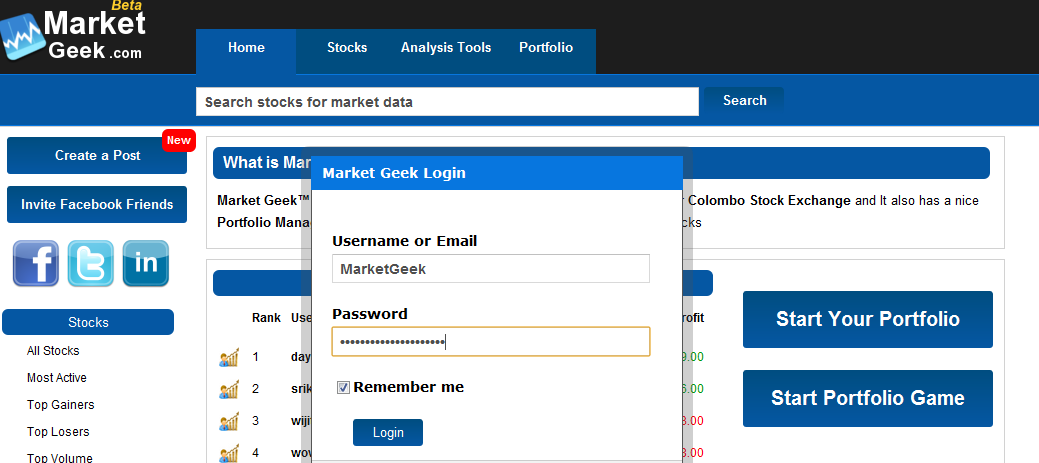Click the chart icon for rank 3
The height and width of the screenshot is (463, 1039).
(x=229, y=421)
